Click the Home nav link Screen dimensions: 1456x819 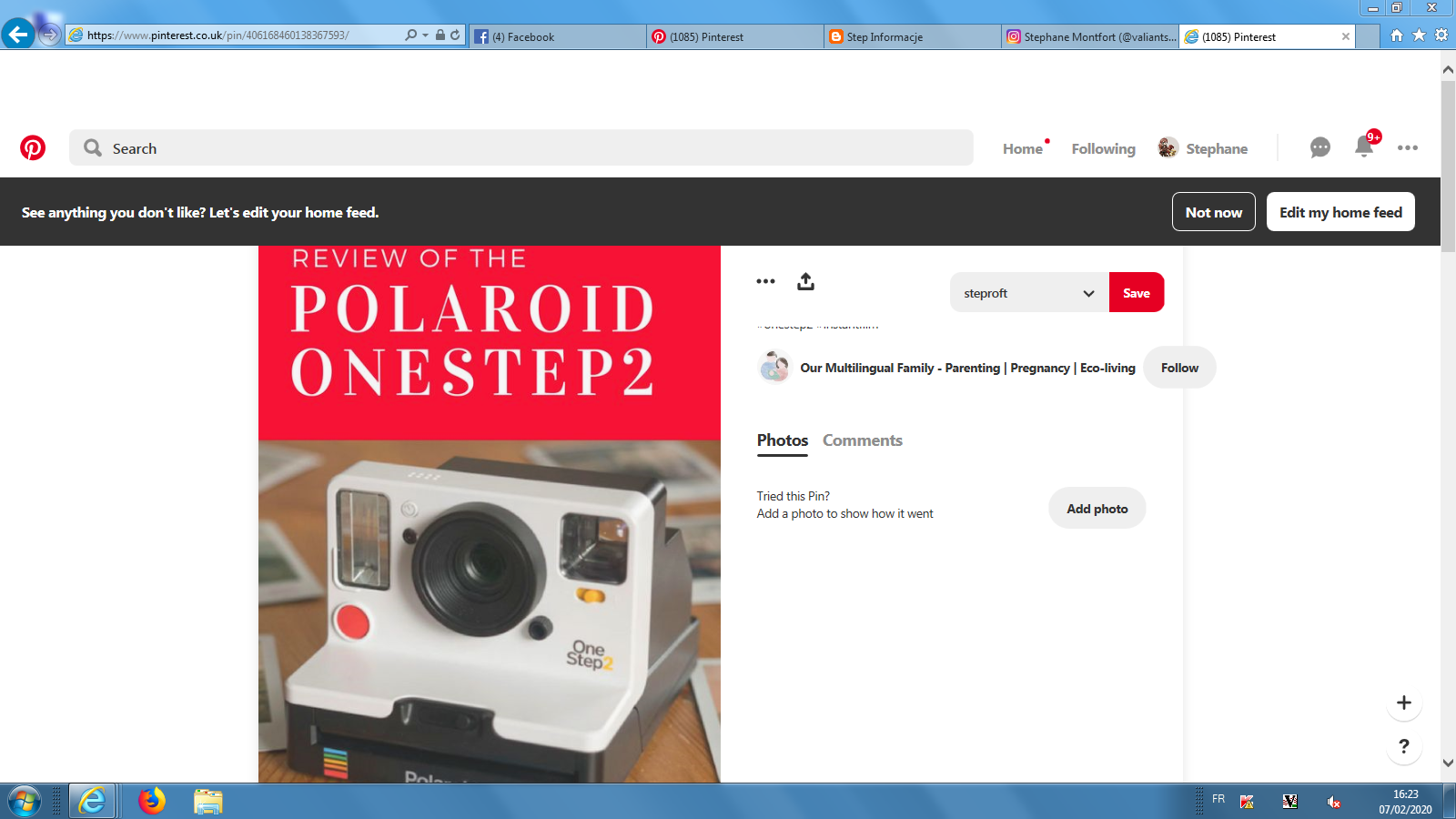(1023, 148)
